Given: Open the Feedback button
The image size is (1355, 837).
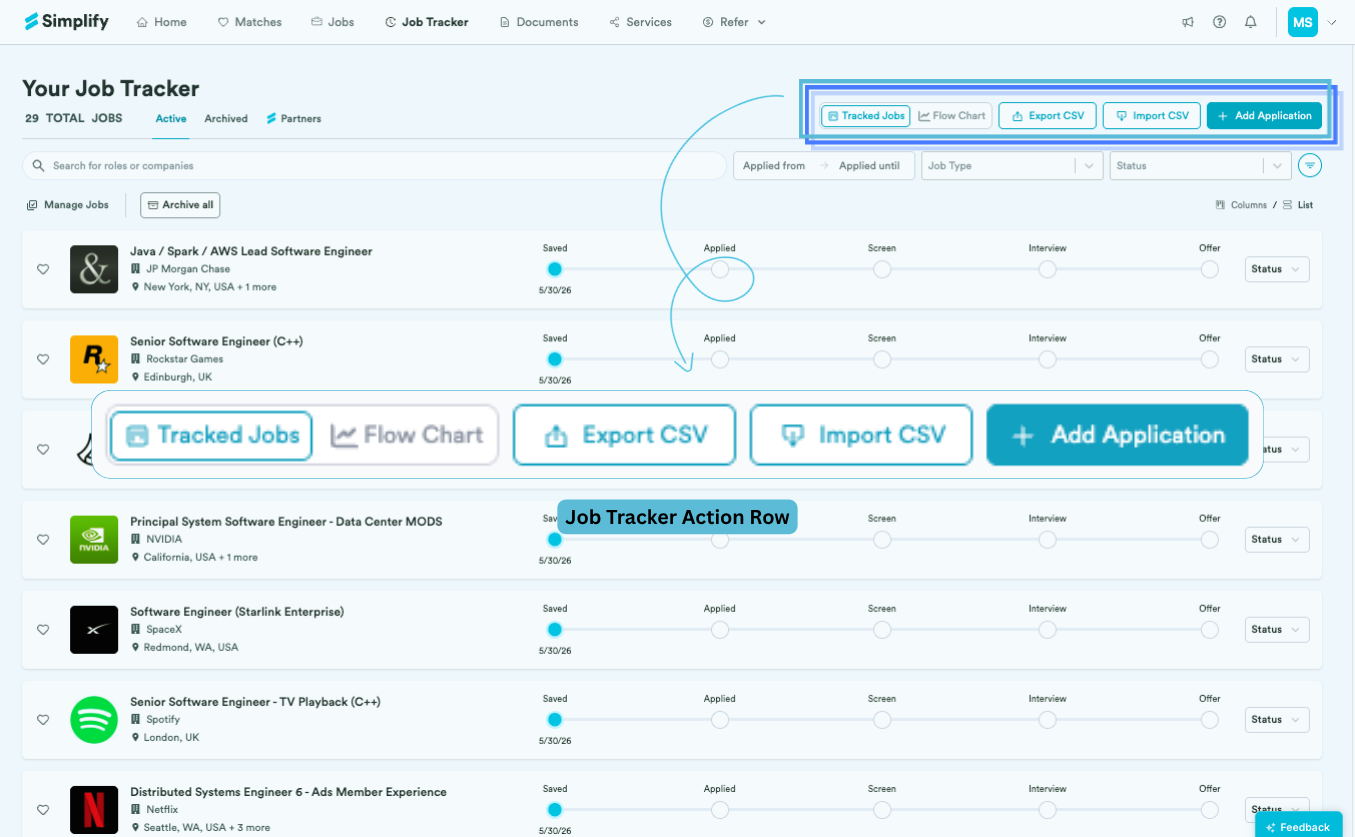Looking at the screenshot, I should (x=1299, y=826).
